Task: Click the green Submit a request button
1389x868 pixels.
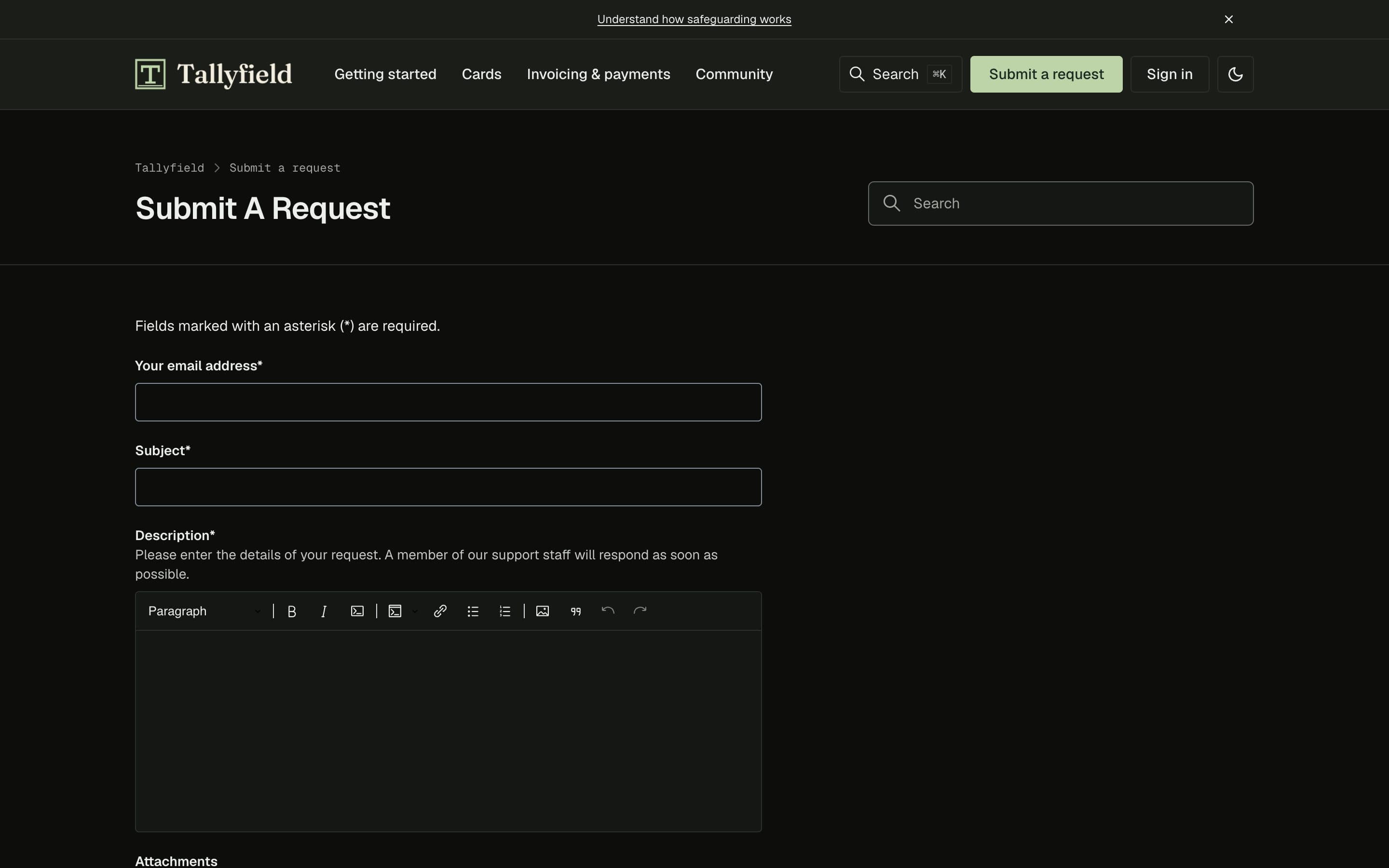Action: [x=1046, y=74]
